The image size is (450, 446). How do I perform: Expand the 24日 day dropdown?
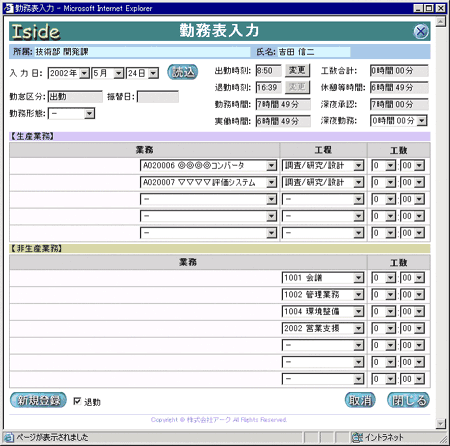tap(142, 73)
